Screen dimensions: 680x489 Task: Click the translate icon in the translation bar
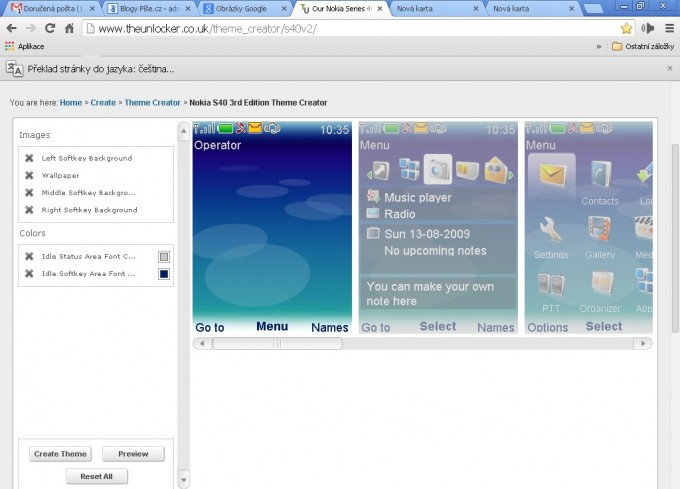(14, 69)
